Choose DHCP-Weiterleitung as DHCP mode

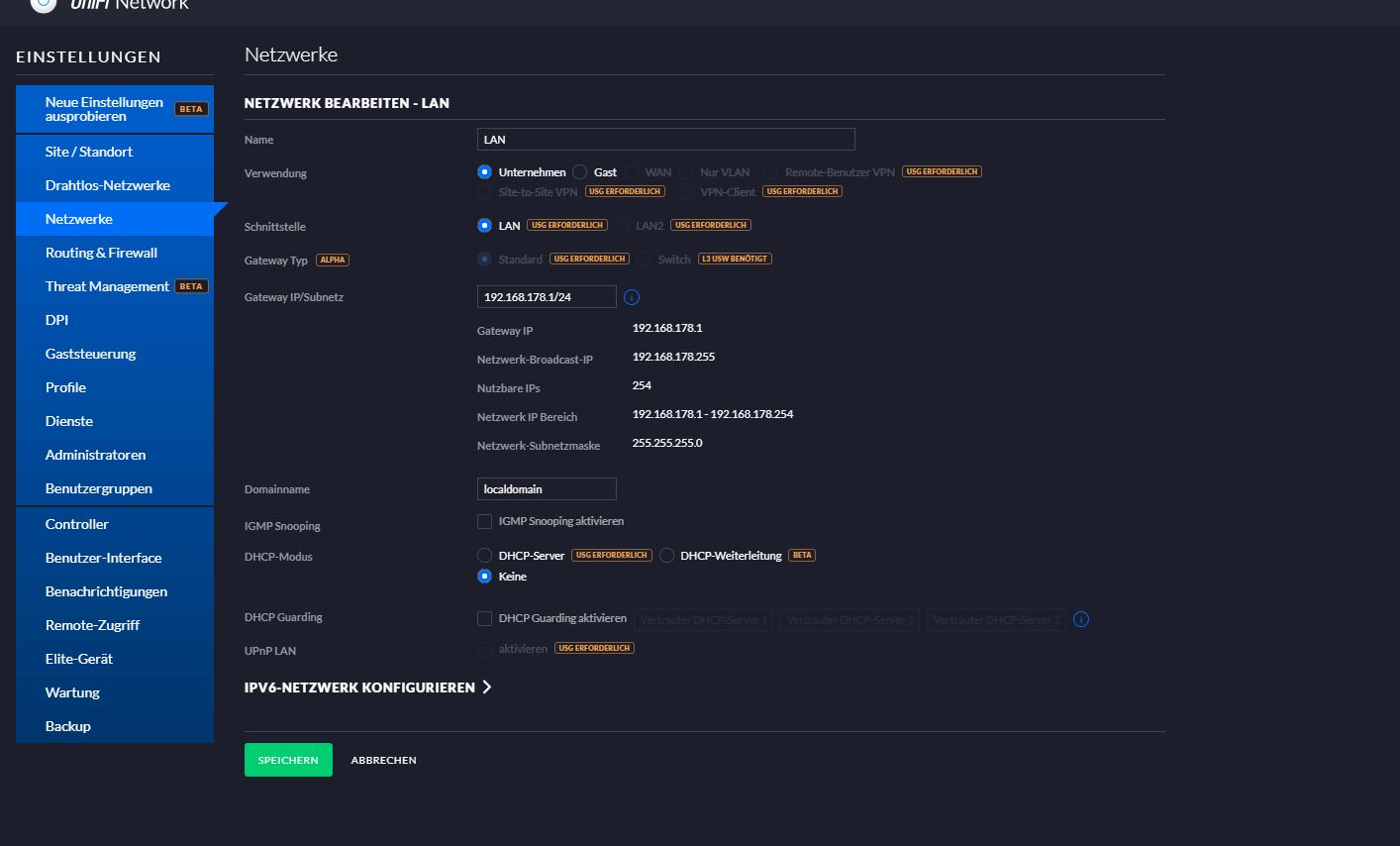coord(667,556)
